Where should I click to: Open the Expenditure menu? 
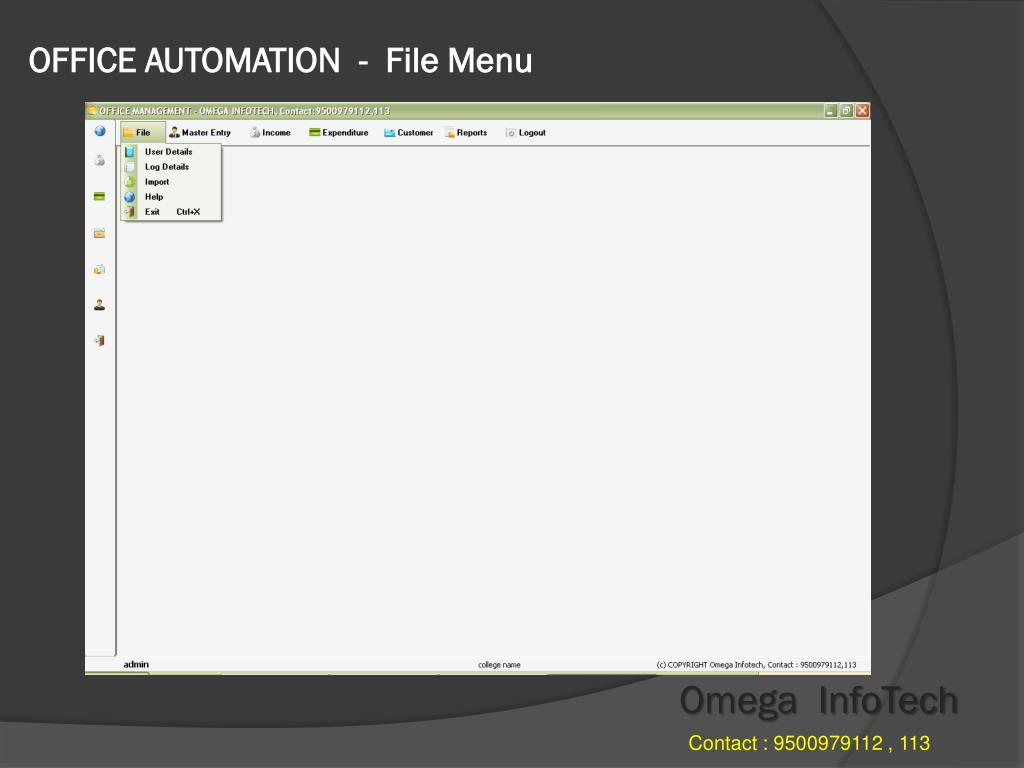click(339, 133)
